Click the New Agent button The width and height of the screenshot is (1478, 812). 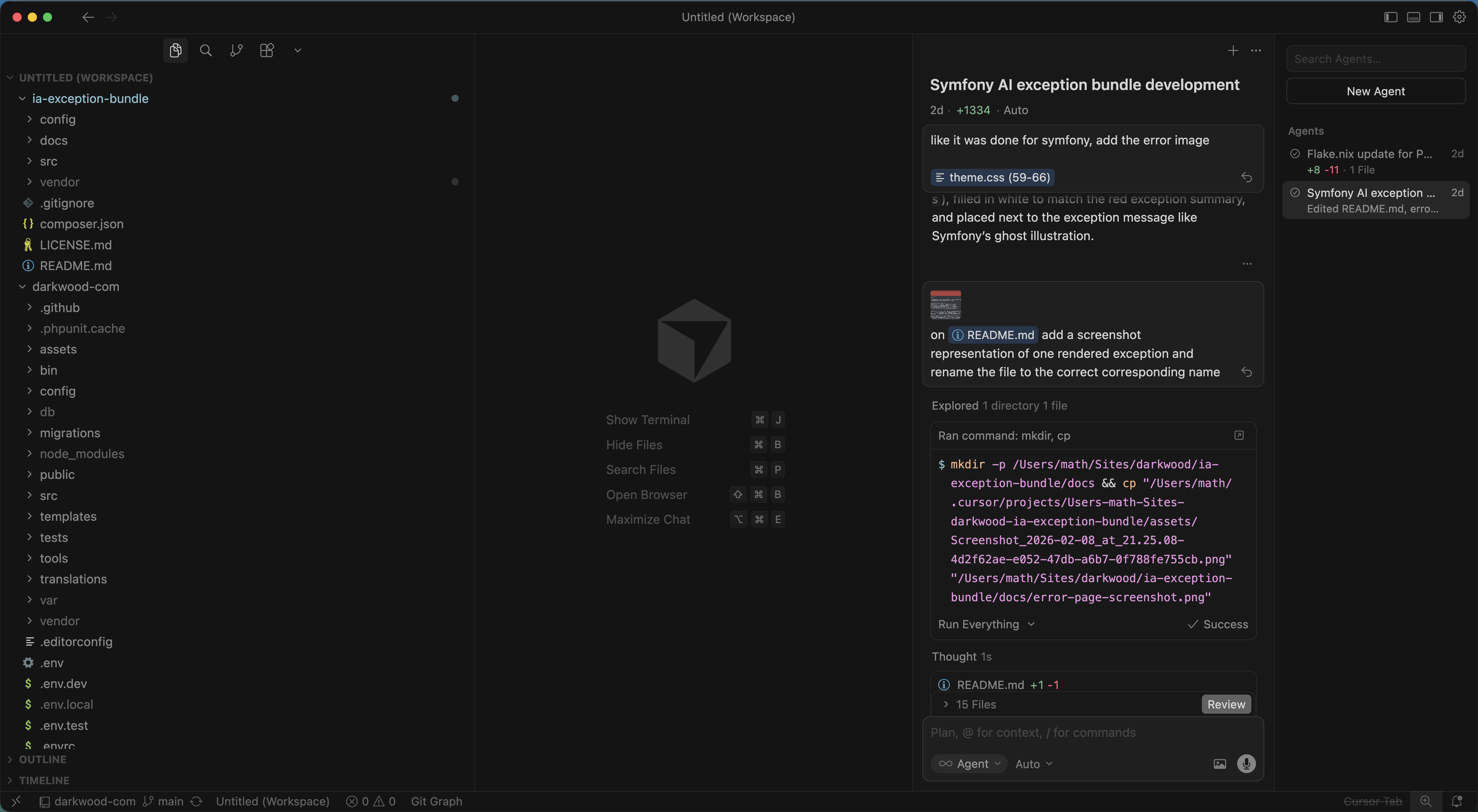click(1375, 91)
